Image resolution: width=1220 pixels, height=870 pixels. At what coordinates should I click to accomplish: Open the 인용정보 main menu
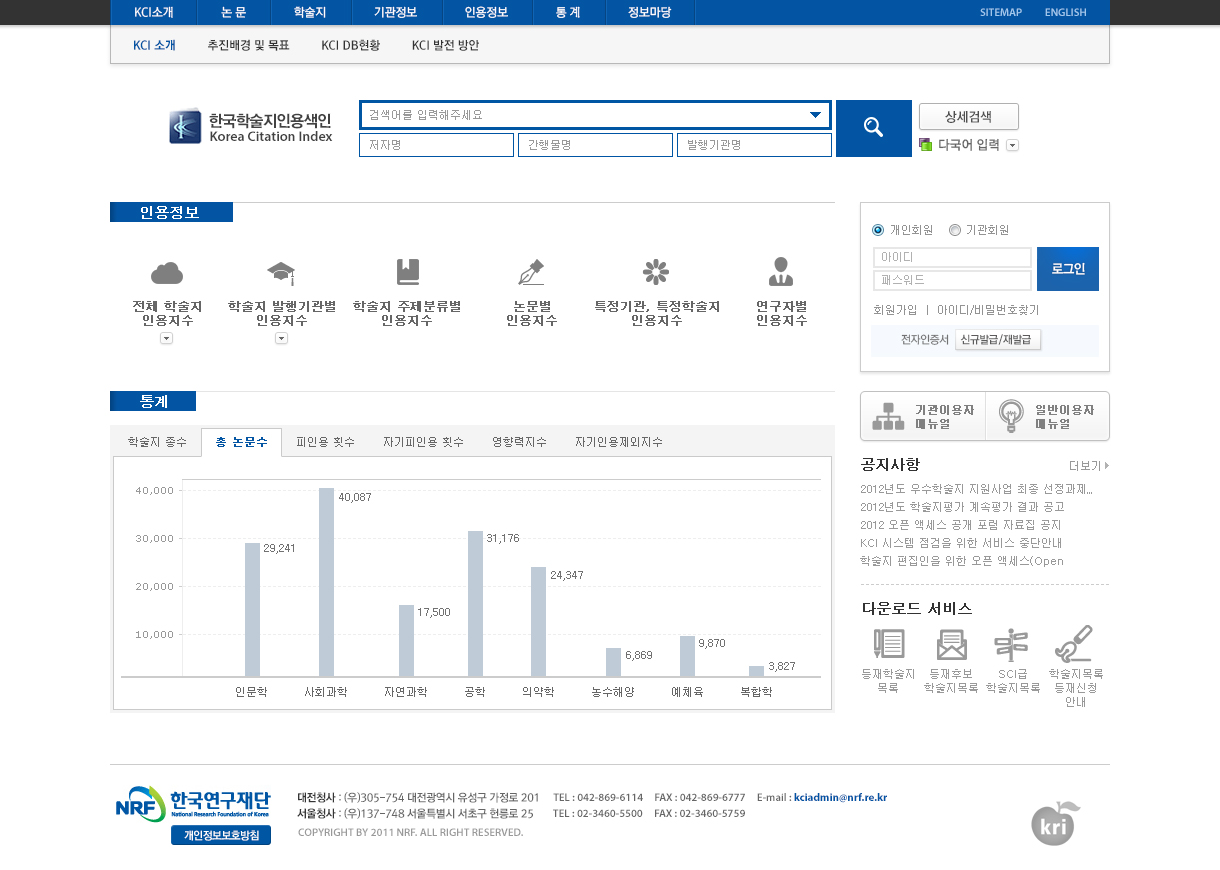(x=486, y=12)
